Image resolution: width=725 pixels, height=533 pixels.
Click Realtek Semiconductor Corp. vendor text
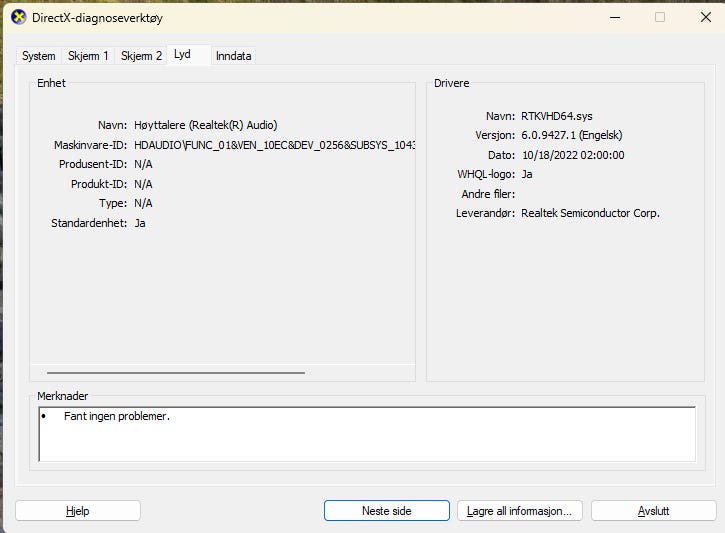[590, 213]
